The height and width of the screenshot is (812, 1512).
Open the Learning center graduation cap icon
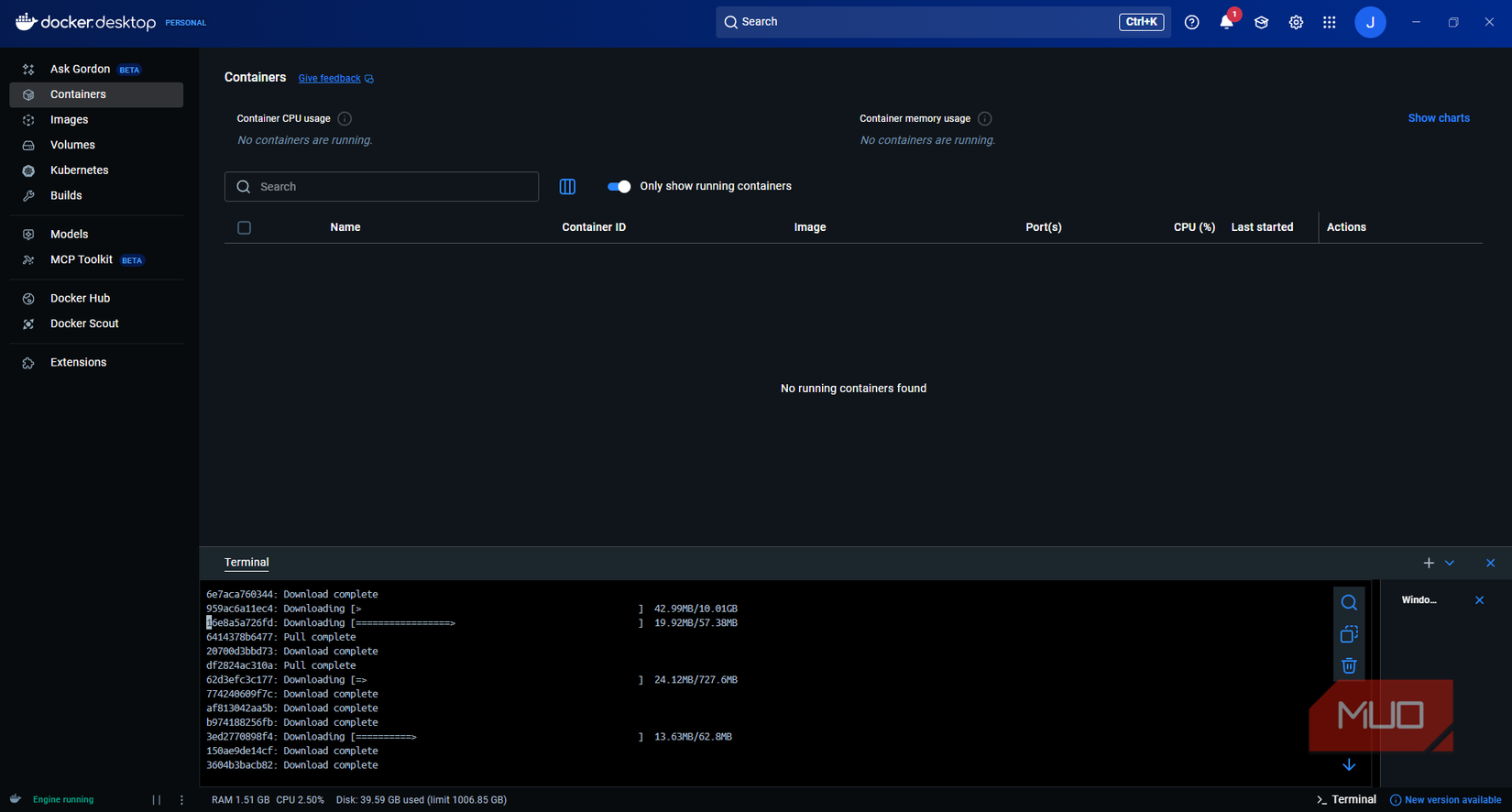1261,22
